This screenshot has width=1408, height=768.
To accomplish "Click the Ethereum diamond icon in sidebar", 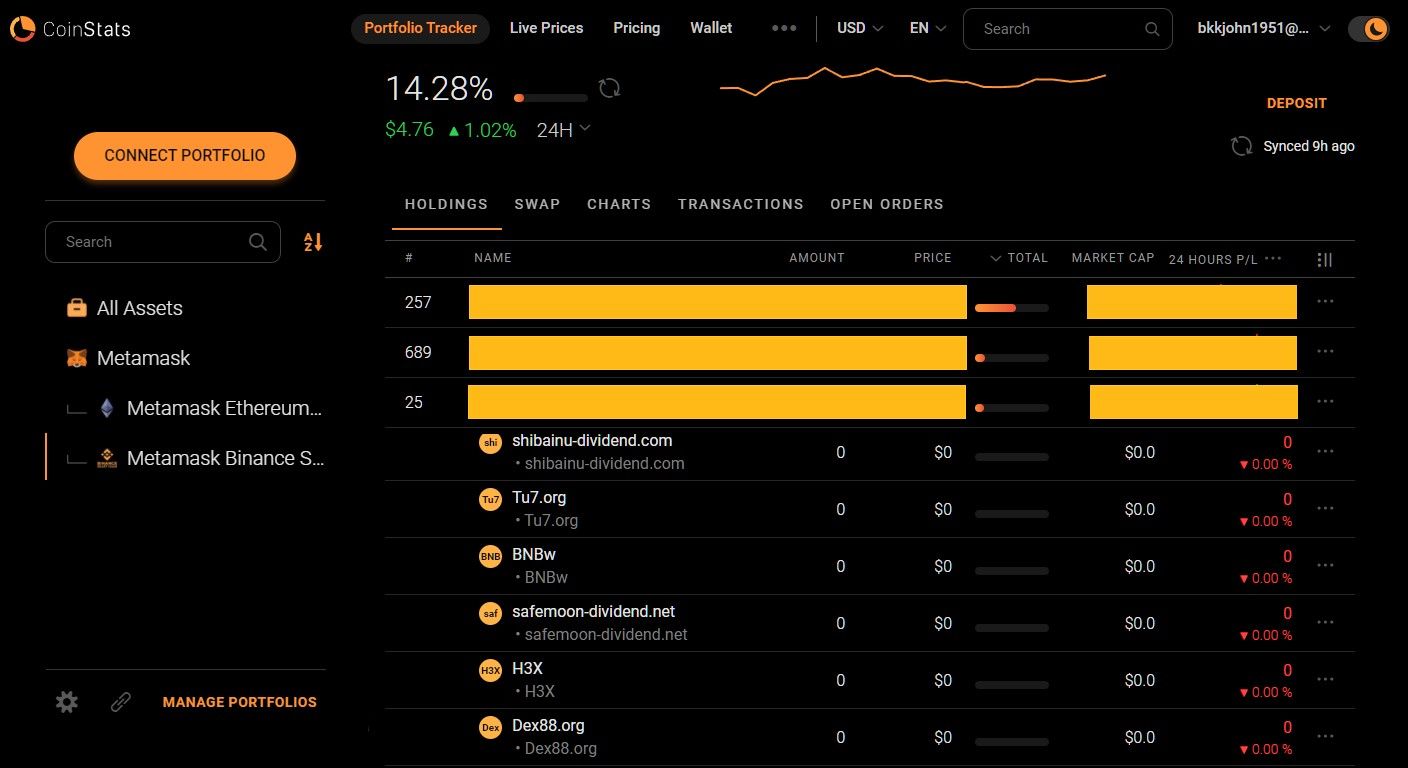I will point(107,408).
